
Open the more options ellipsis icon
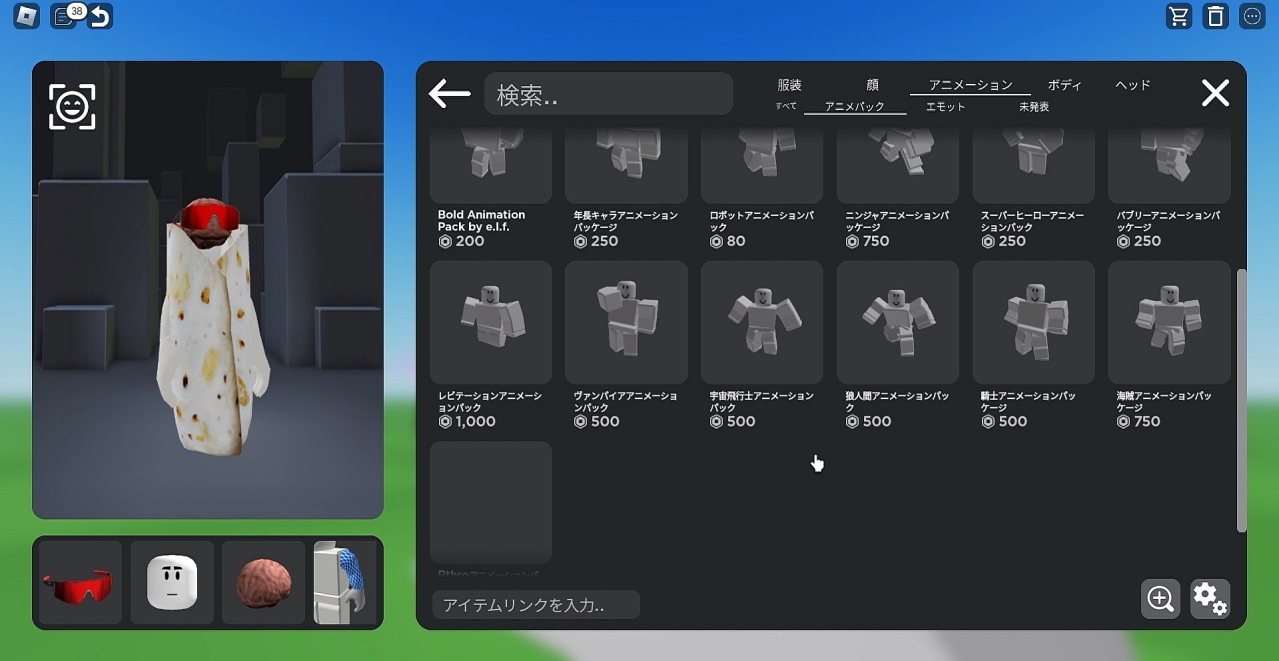point(1252,16)
